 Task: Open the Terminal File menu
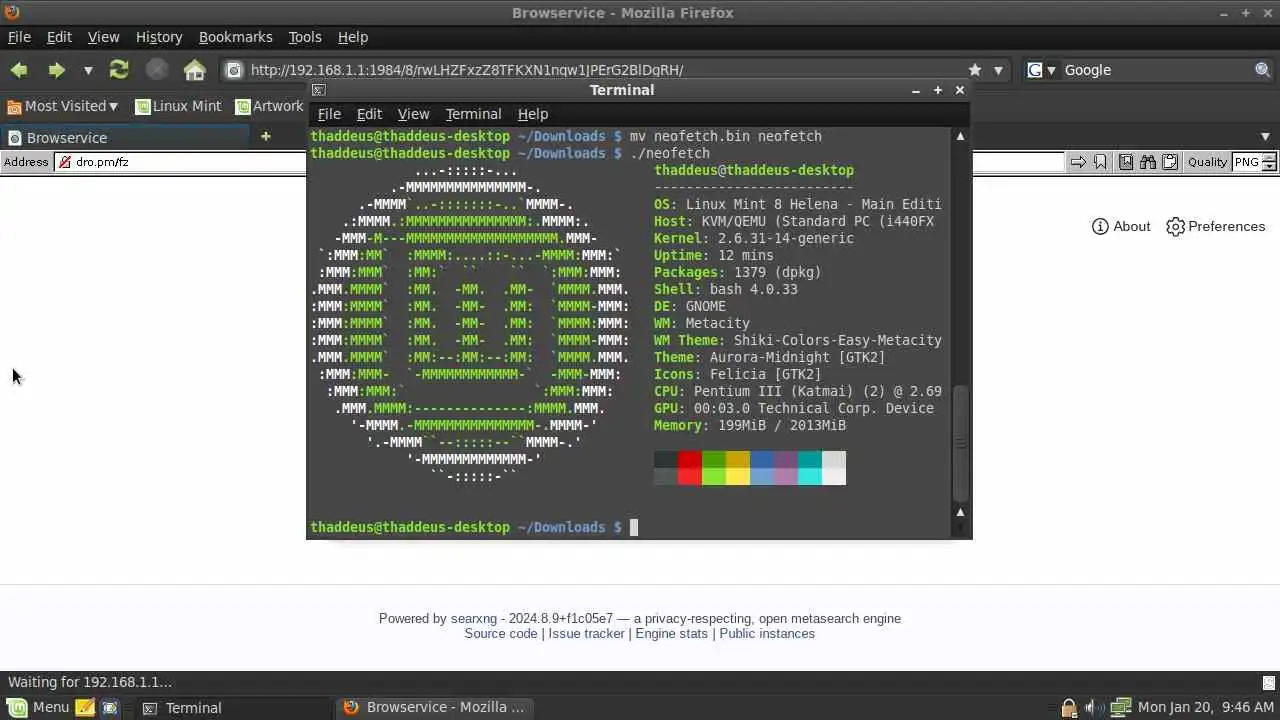coord(329,114)
